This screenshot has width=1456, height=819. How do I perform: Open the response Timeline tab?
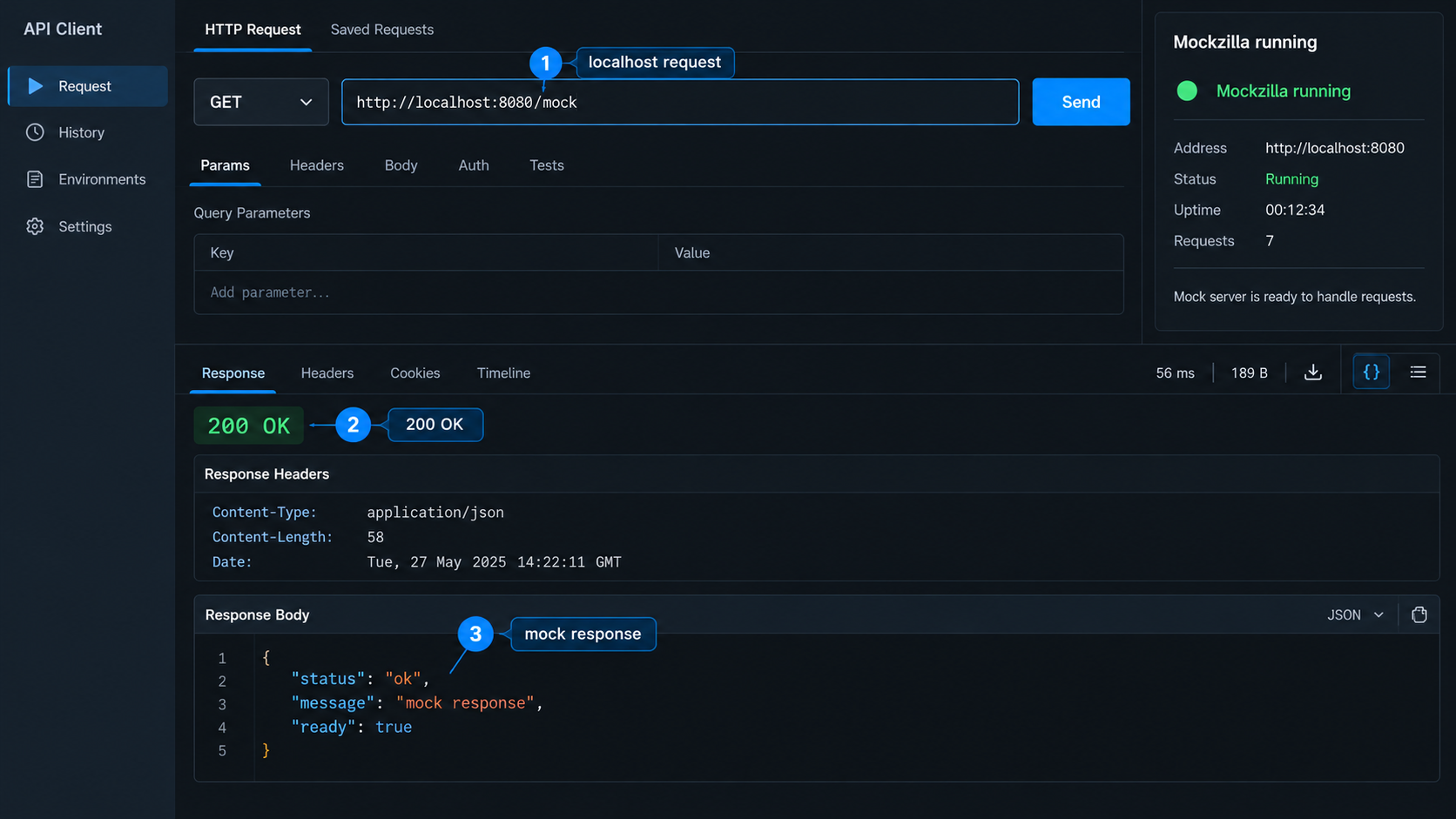503,373
